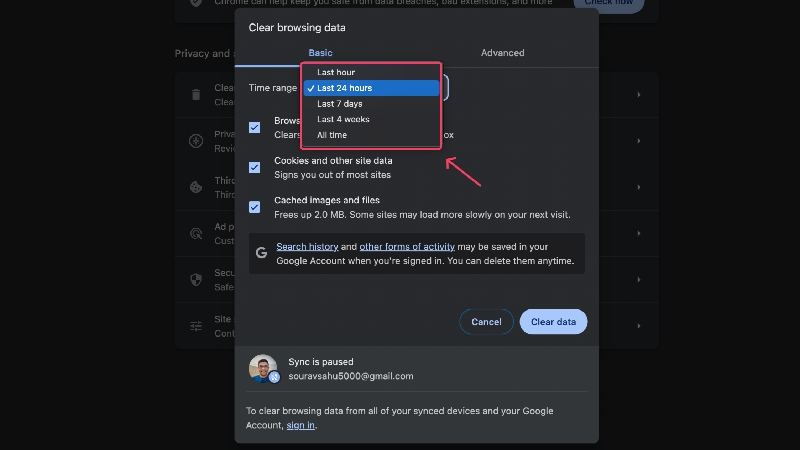Click the trash icon in the settings list
800x450 pixels.
(x=196, y=94)
